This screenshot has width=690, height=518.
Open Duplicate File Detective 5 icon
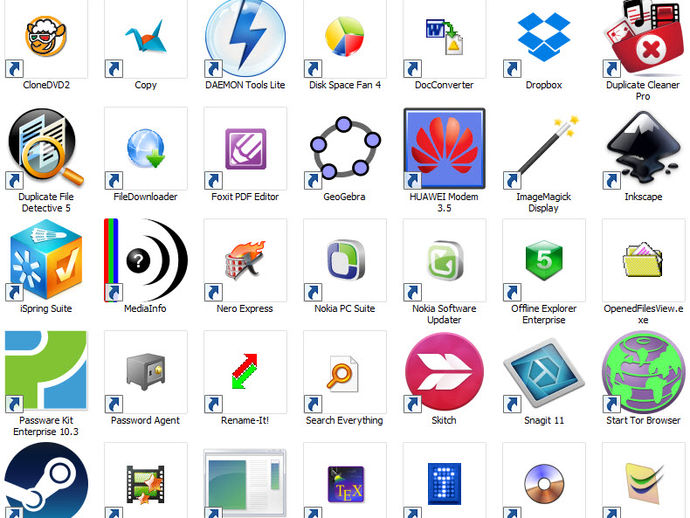[x=46, y=148]
